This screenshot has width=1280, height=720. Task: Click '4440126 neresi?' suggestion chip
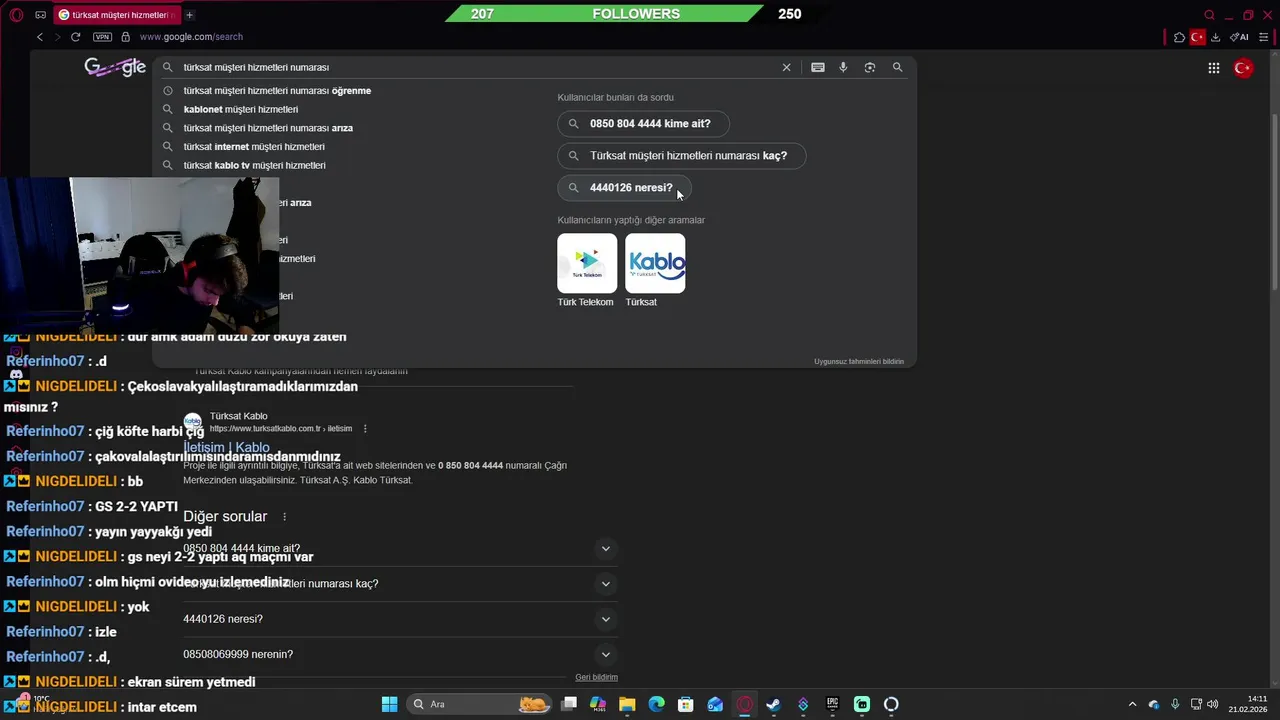tap(624, 188)
